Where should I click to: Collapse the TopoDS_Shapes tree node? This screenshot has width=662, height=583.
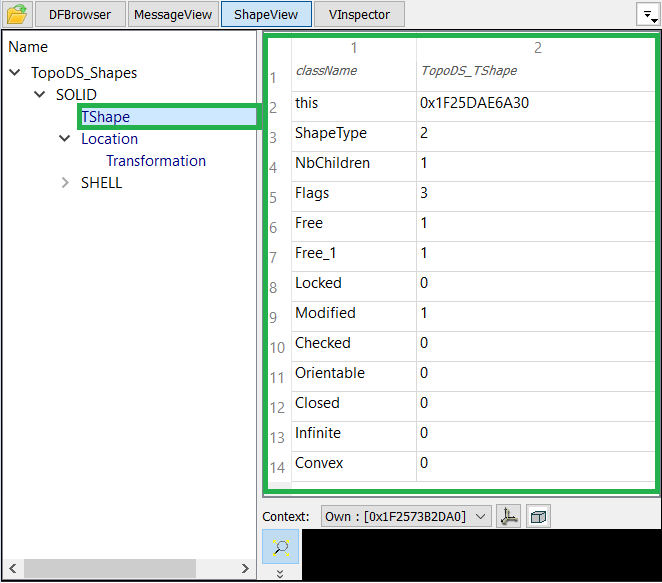15,73
